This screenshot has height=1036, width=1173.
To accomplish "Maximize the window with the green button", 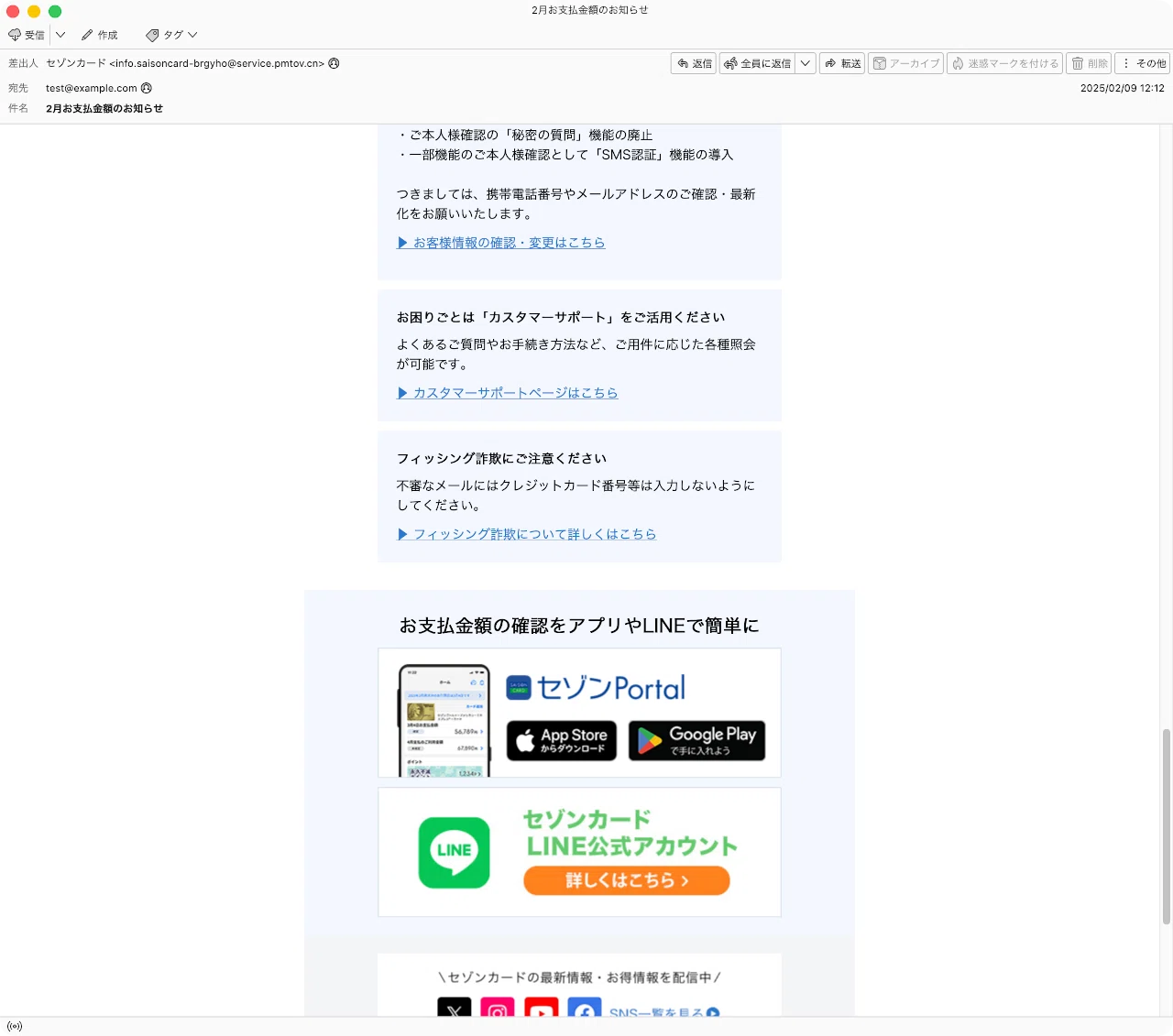I will 55,11.
